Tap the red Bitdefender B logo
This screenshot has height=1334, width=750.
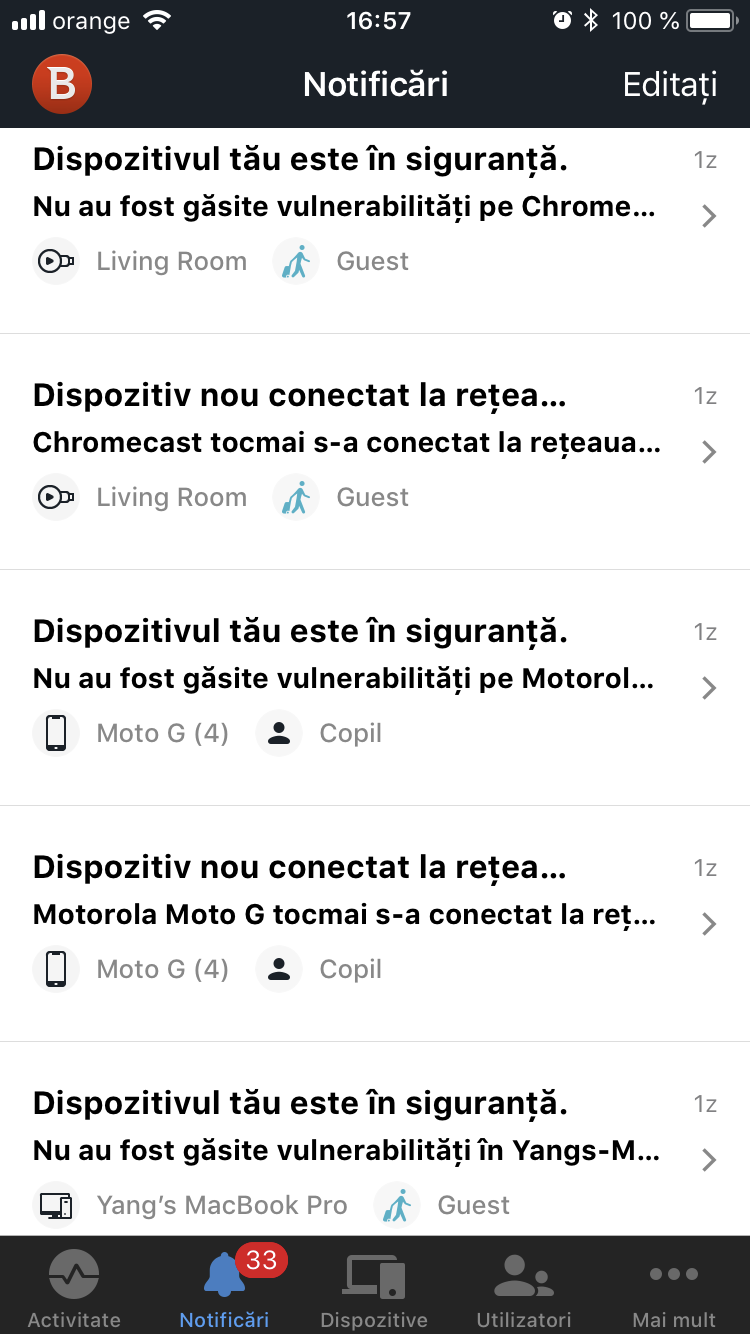(x=62, y=84)
